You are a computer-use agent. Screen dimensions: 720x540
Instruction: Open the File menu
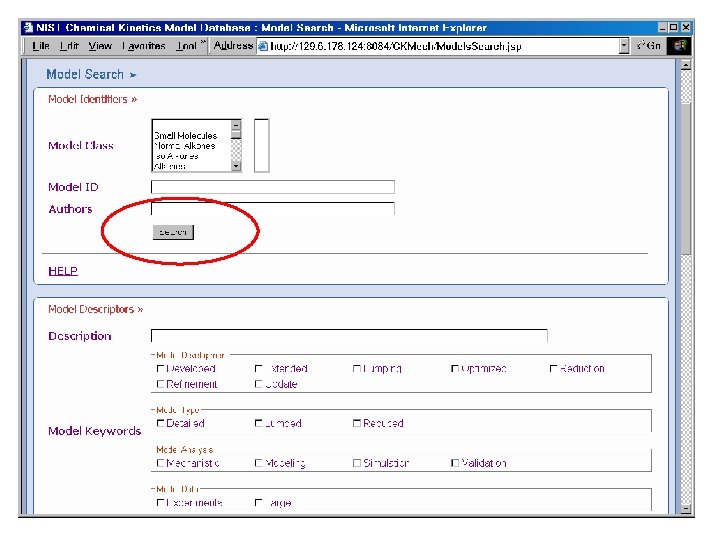click(41, 46)
